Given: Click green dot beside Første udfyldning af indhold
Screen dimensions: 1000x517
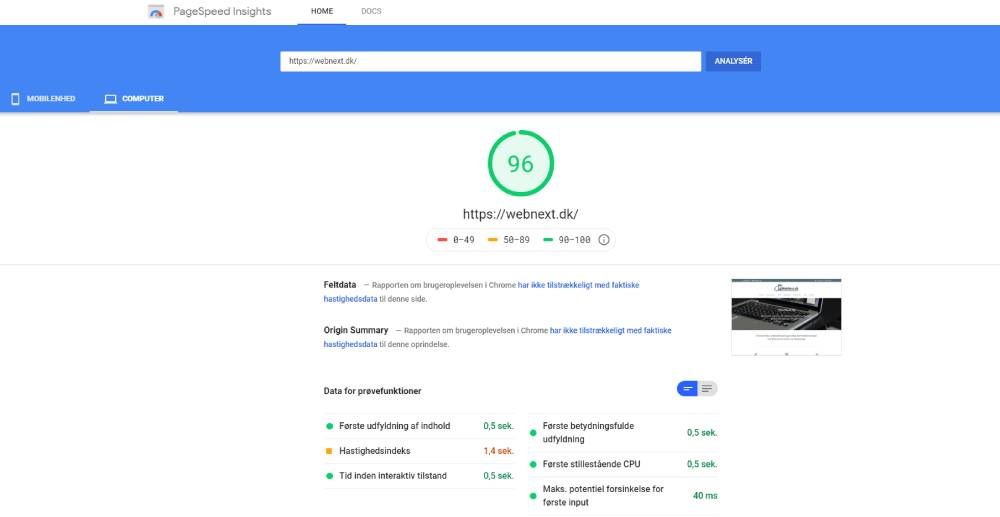Looking at the screenshot, I should (x=330, y=426).
